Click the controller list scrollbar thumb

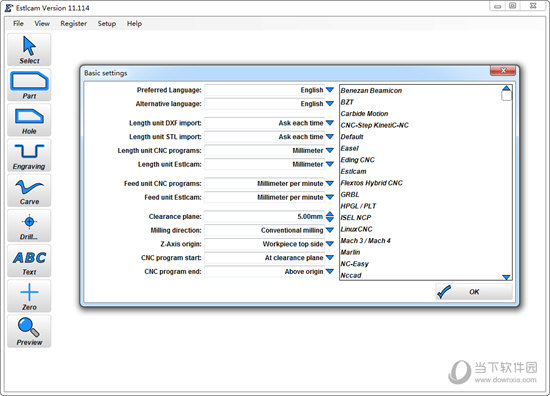pos(506,96)
